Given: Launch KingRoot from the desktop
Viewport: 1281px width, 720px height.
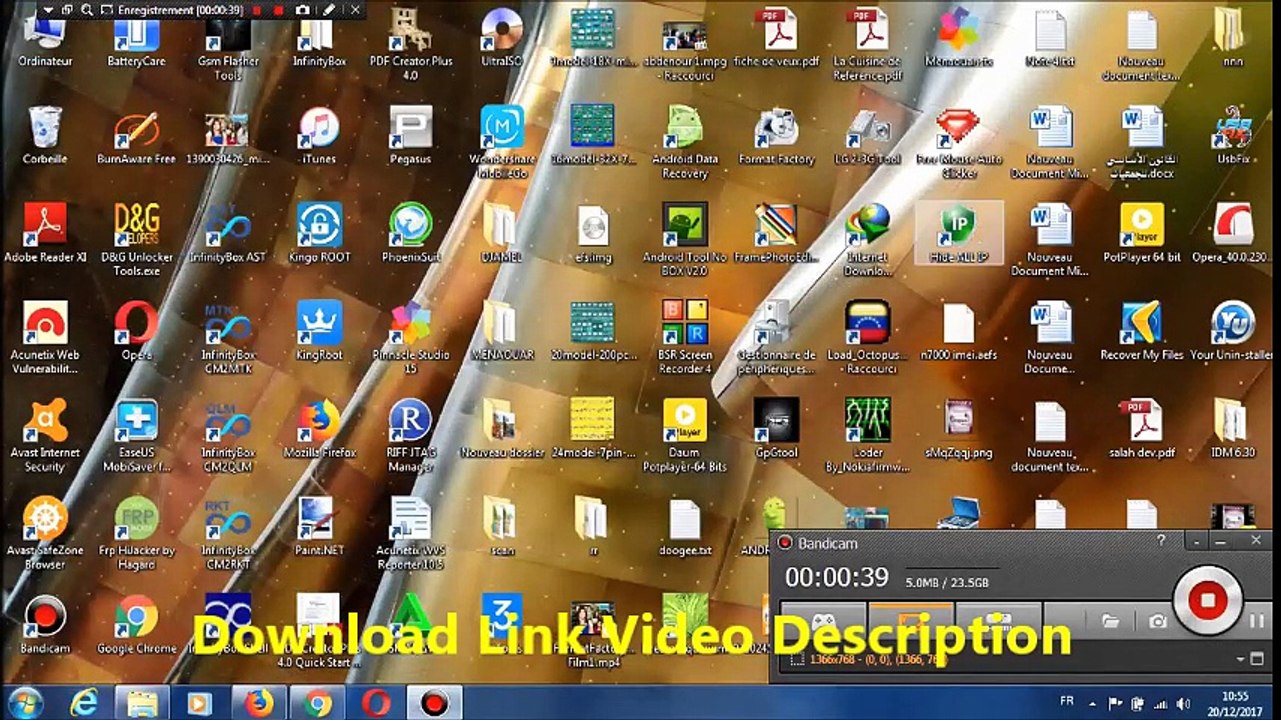Looking at the screenshot, I should click(x=319, y=331).
